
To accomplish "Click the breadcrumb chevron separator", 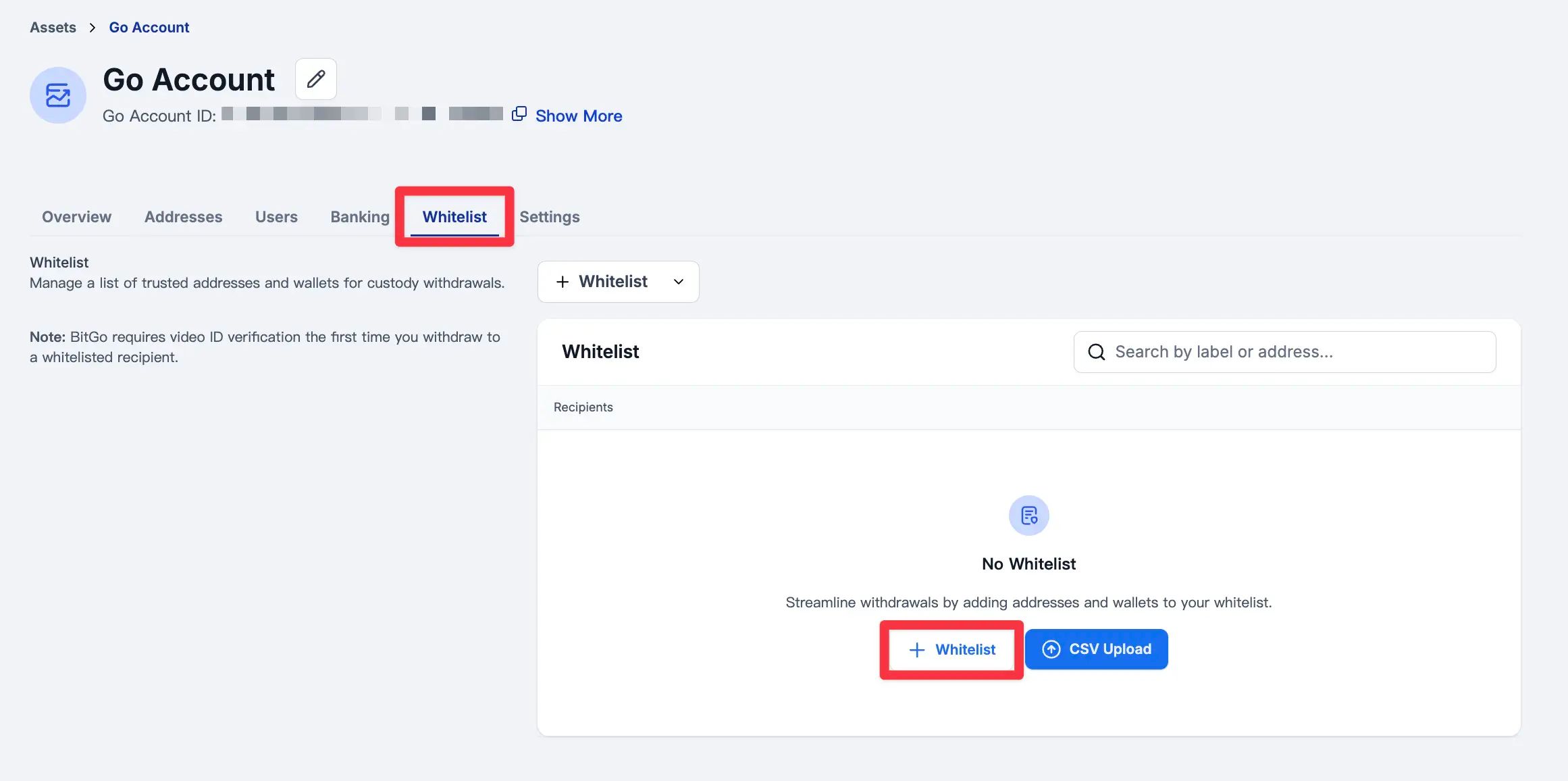I will (x=93, y=28).
